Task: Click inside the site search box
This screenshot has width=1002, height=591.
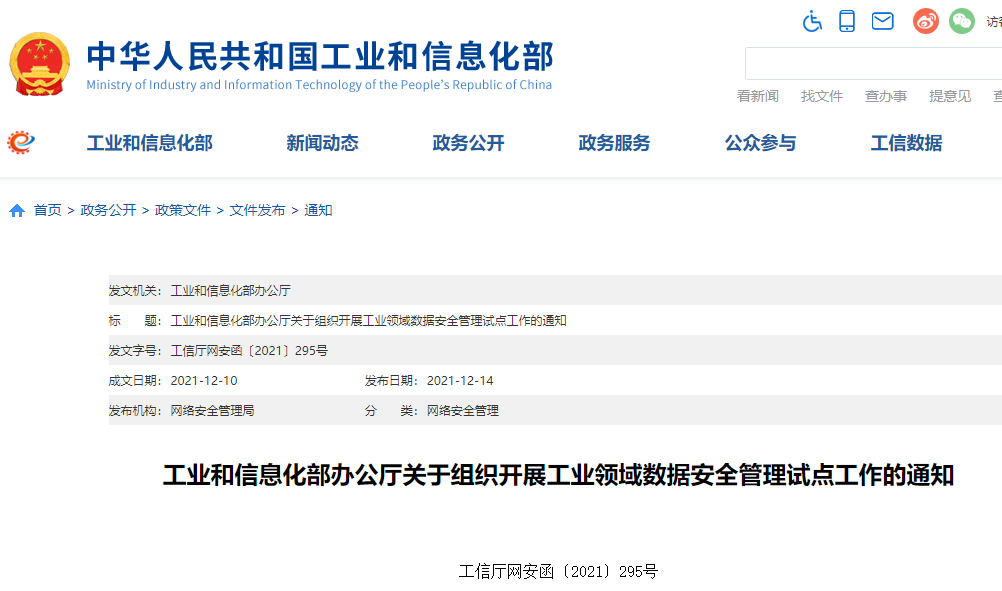Action: (x=870, y=62)
